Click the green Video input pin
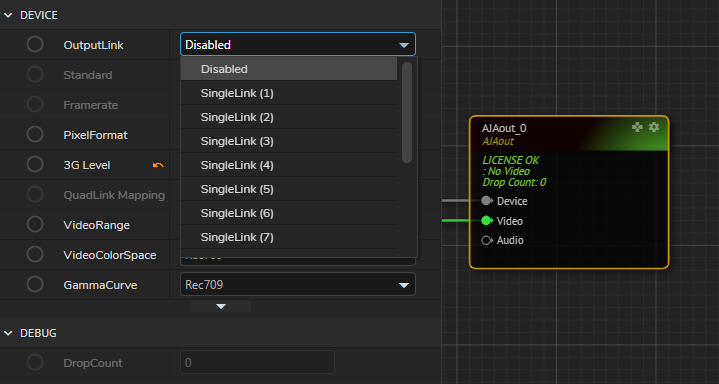This screenshot has height=384, width=719. 487,221
